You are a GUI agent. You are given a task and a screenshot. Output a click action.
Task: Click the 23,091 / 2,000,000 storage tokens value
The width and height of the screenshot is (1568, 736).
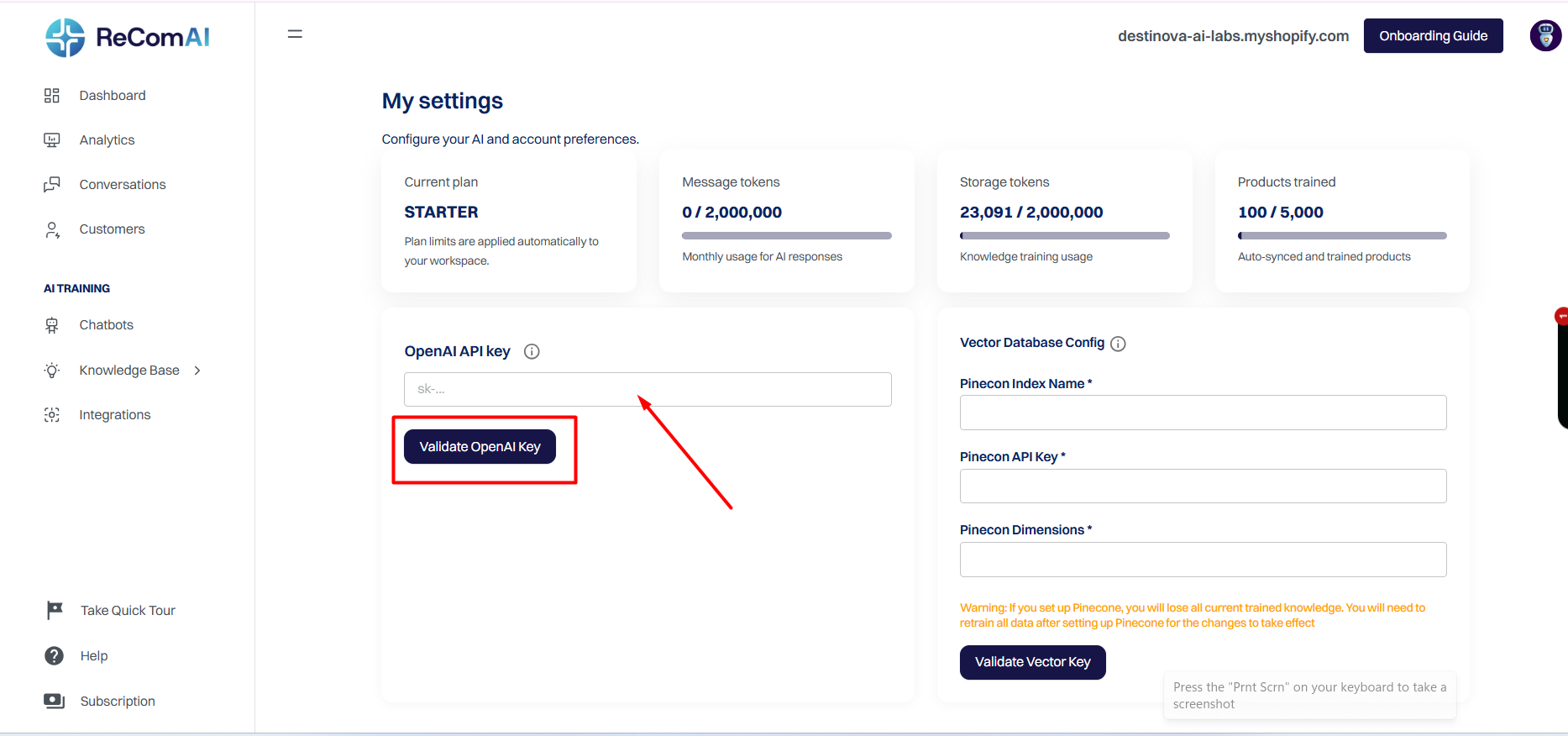click(x=1031, y=213)
